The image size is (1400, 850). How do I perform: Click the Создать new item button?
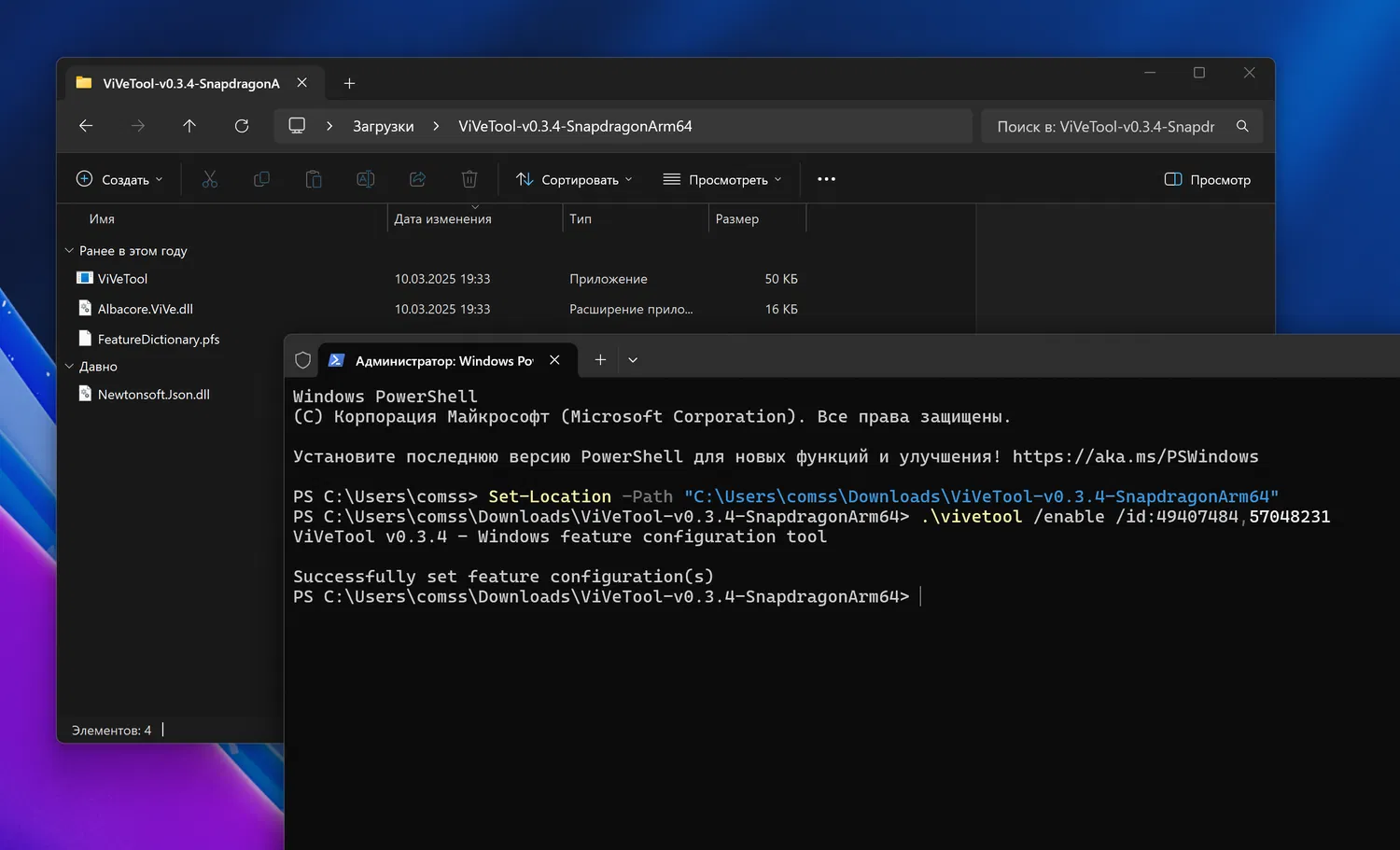[x=119, y=179]
